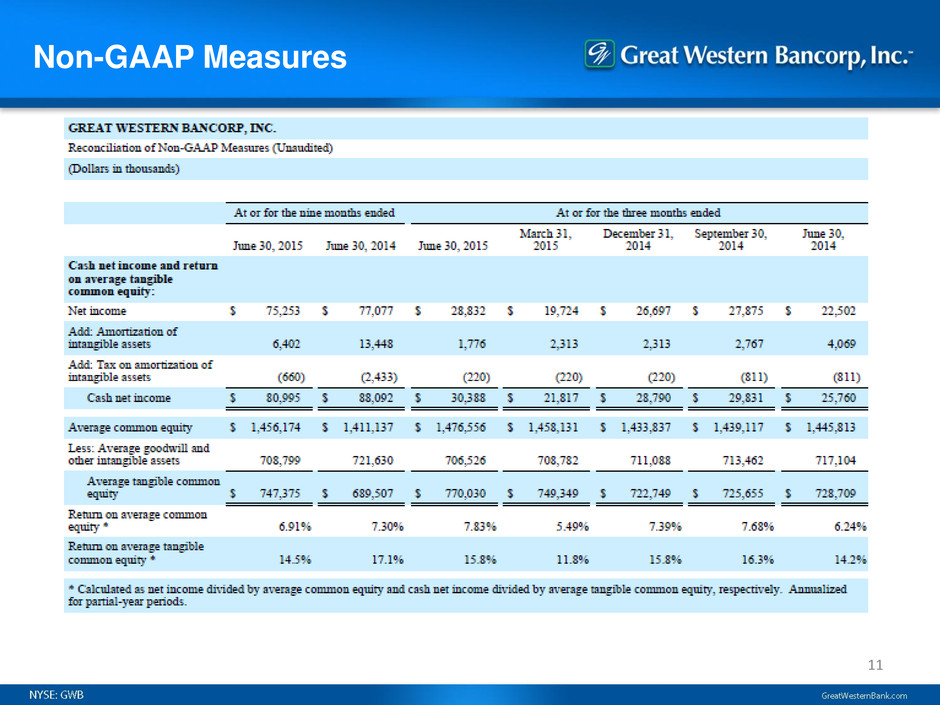Screen dimensions: 940x705
Task: Select cash net income 29,831
Action: (x=746, y=398)
